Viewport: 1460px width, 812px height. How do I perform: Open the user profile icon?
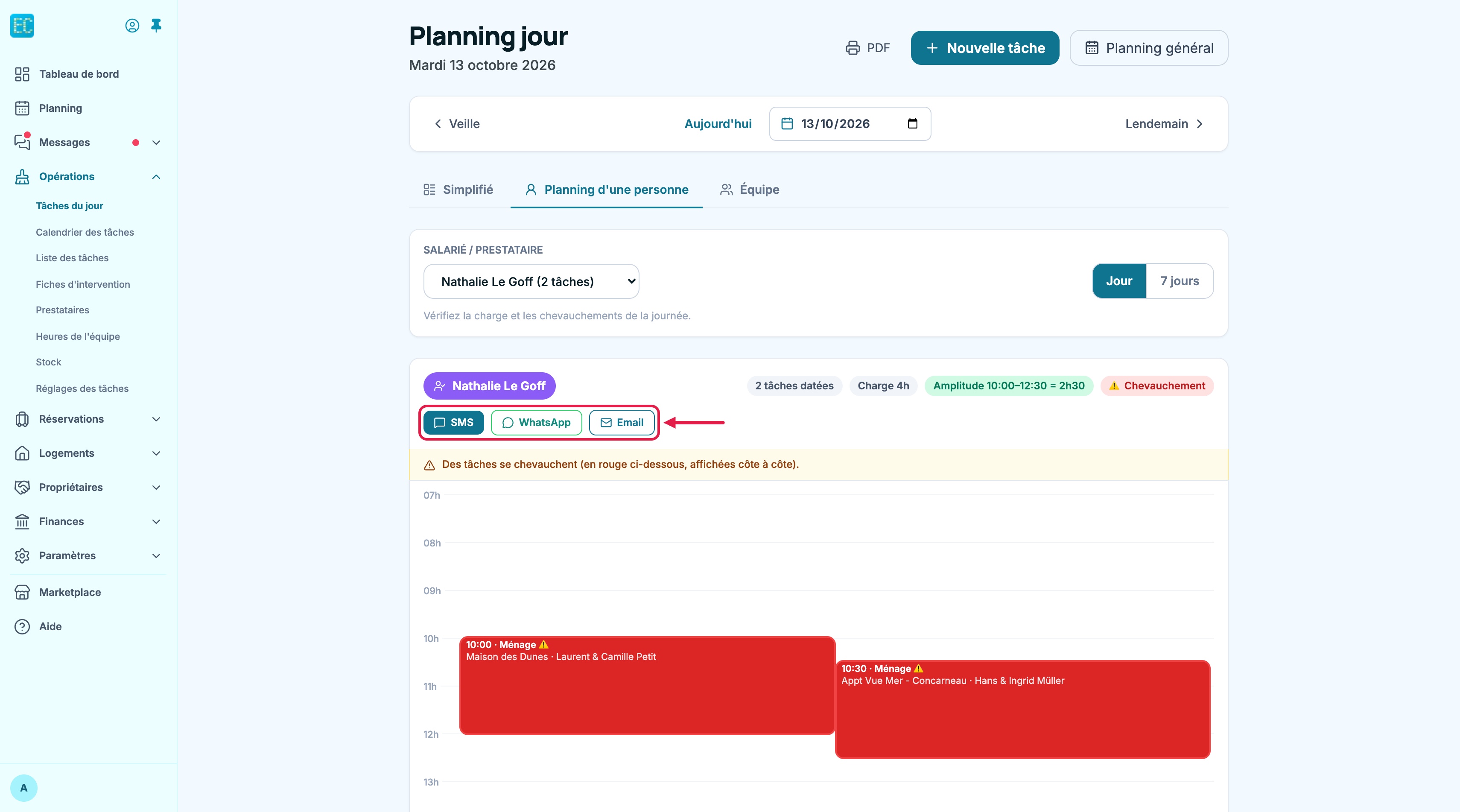(132, 26)
